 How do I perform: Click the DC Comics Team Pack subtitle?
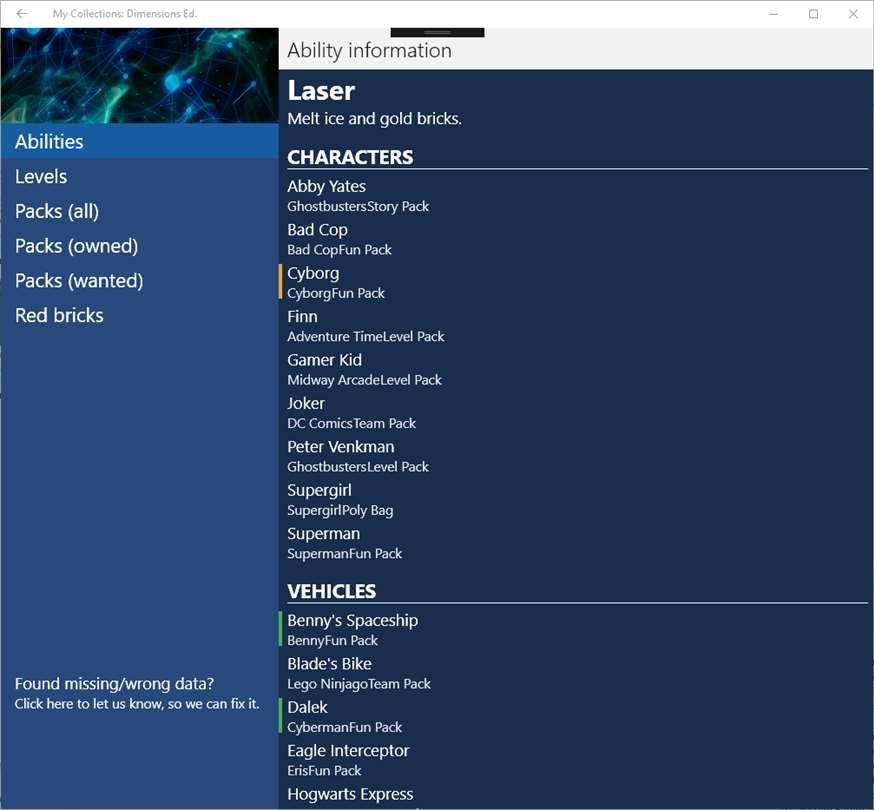pyautogui.click(x=351, y=424)
